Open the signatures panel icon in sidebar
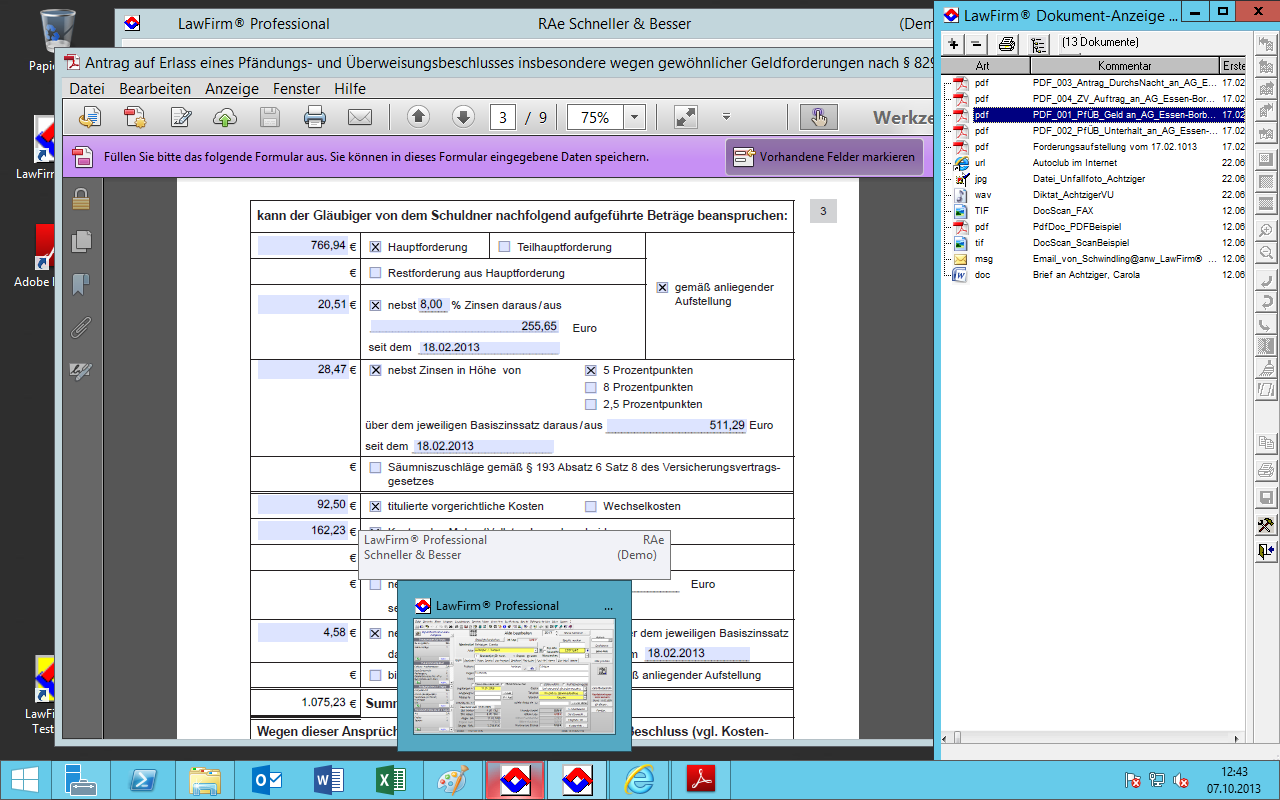The width and height of the screenshot is (1280, 800). tap(81, 371)
